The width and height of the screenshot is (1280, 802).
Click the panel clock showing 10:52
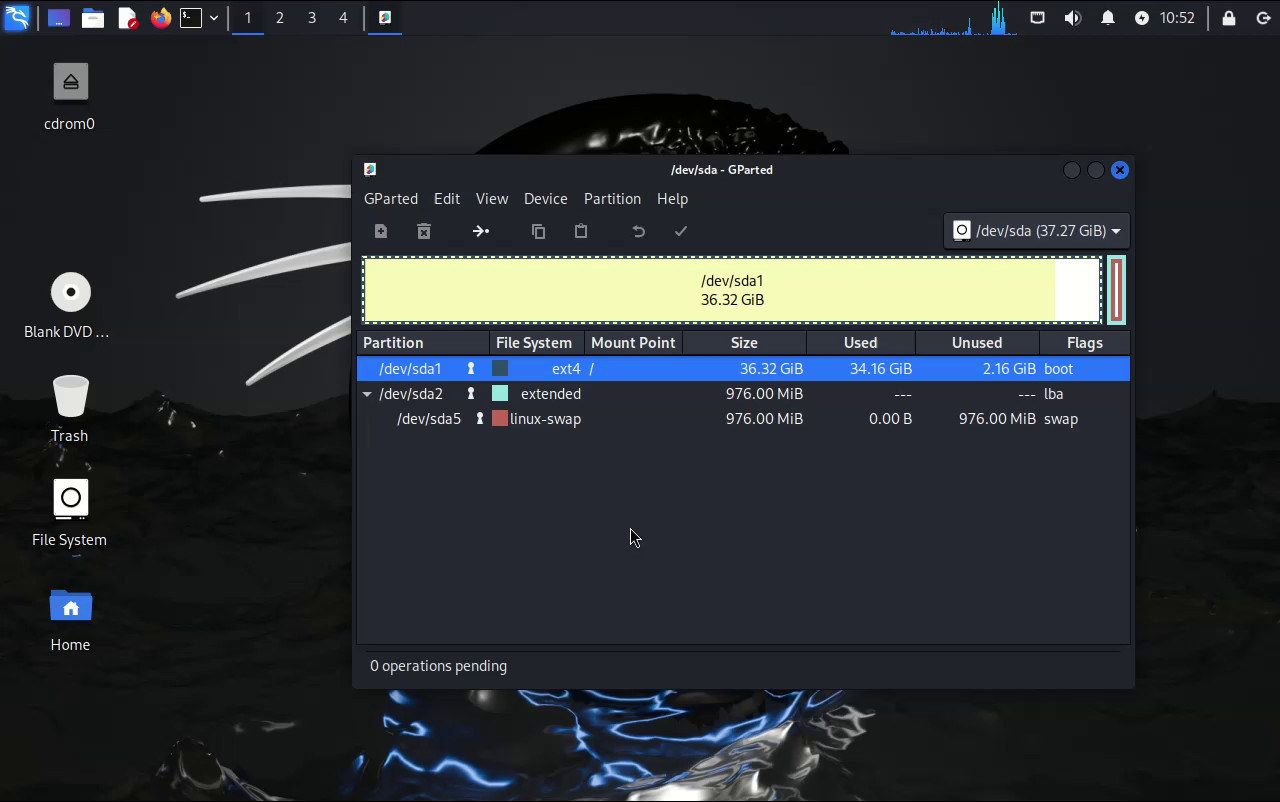pos(1177,18)
